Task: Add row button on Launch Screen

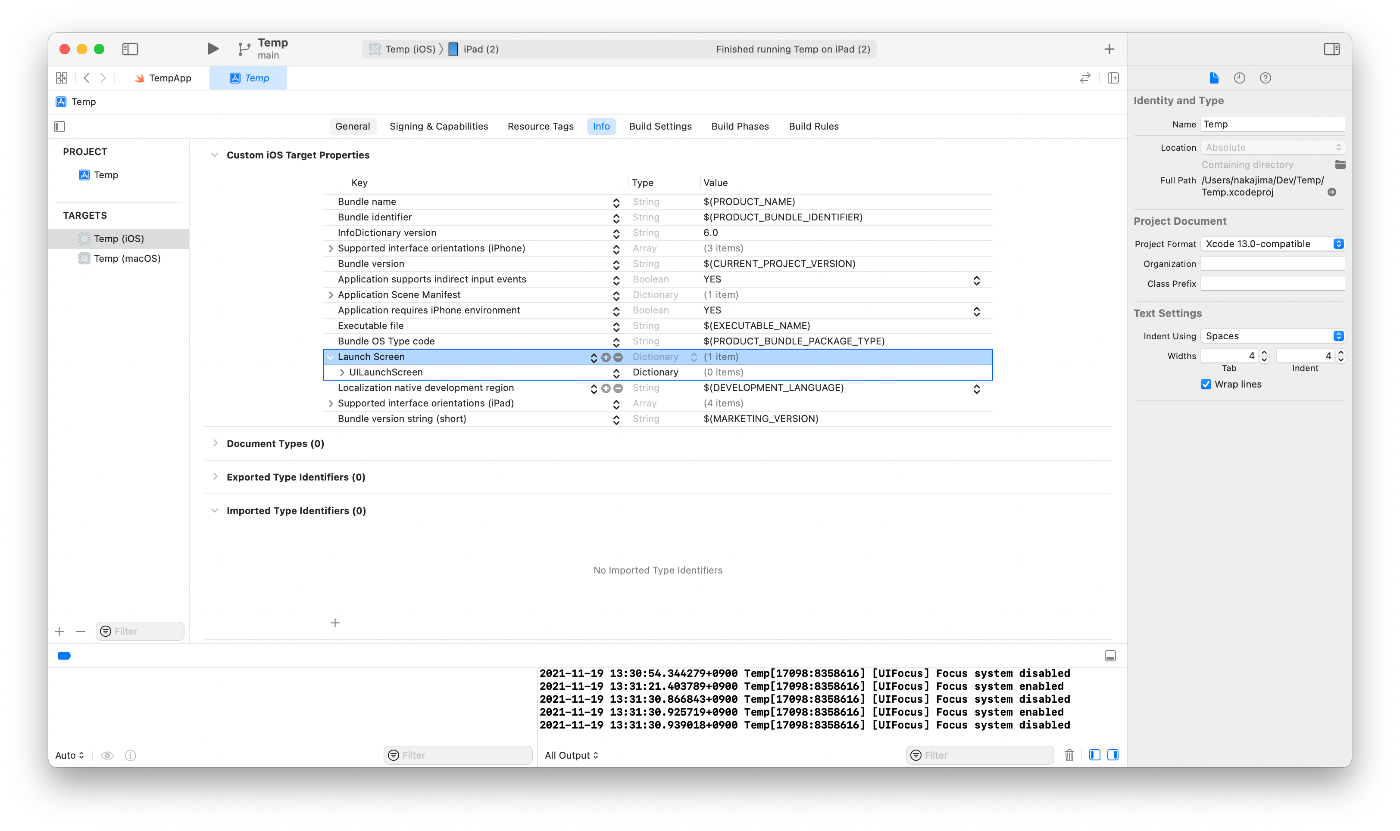Action: coord(606,357)
